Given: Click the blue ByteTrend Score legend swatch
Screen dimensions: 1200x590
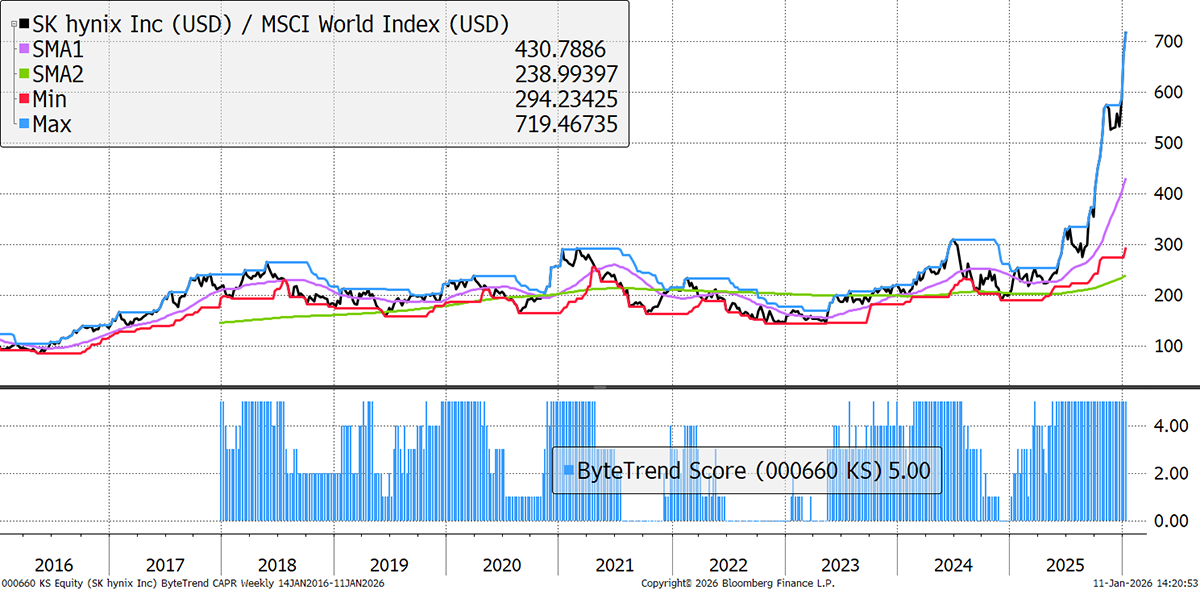Looking at the screenshot, I should 569,470.
